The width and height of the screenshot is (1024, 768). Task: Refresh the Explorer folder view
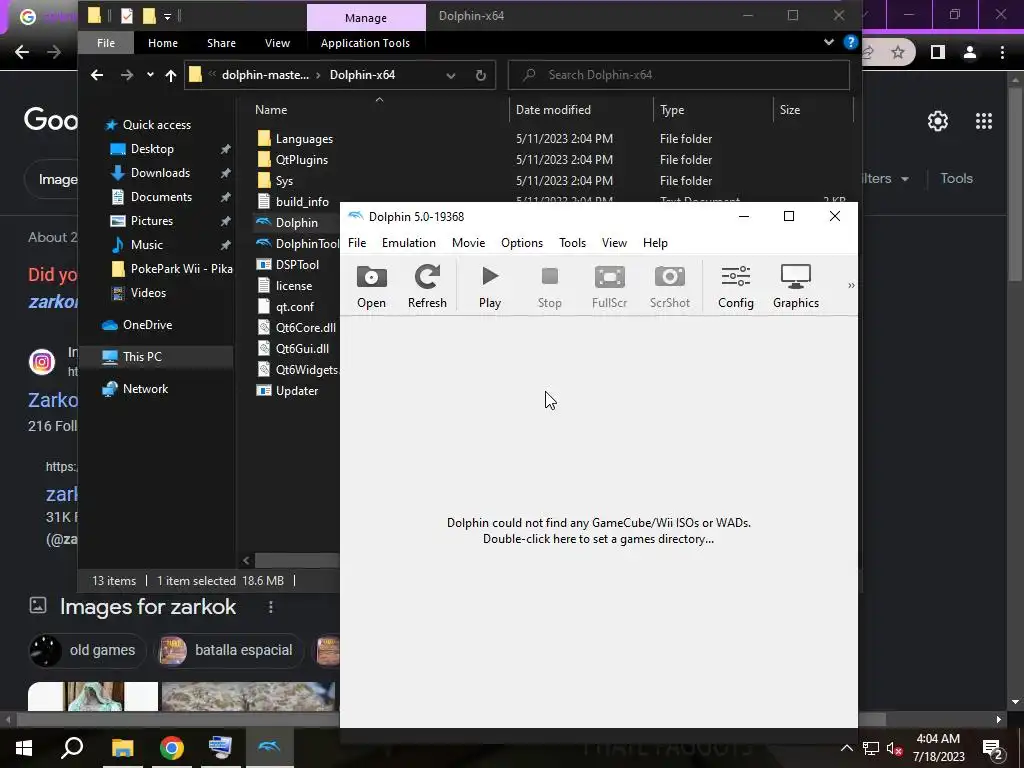[x=481, y=75]
